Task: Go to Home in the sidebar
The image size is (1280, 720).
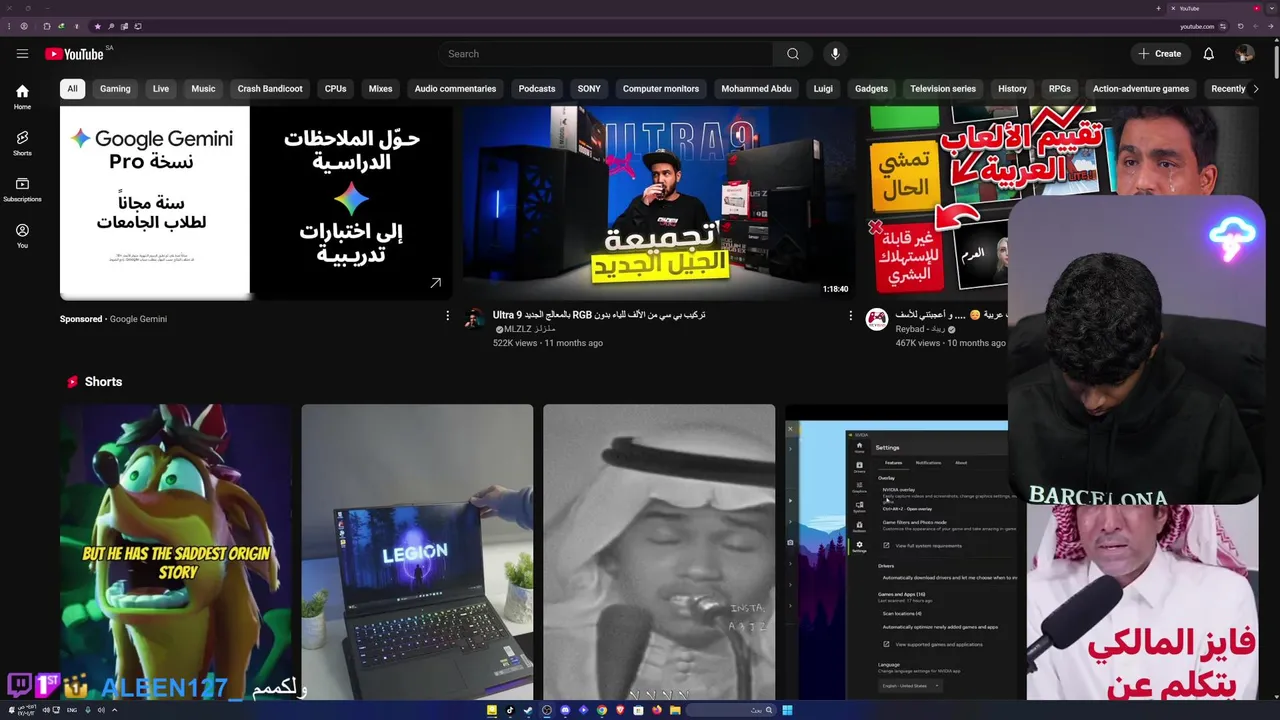Action: pyautogui.click(x=22, y=97)
